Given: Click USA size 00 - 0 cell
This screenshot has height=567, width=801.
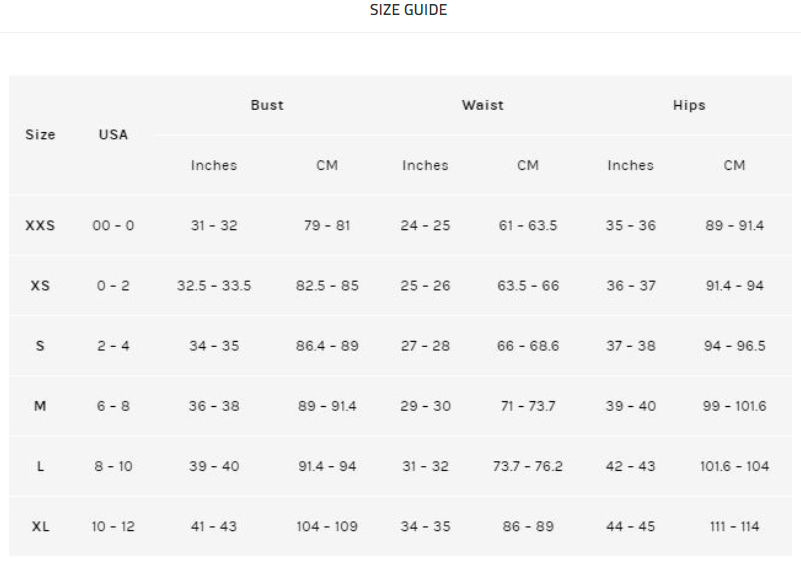Looking at the screenshot, I should click(113, 226).
